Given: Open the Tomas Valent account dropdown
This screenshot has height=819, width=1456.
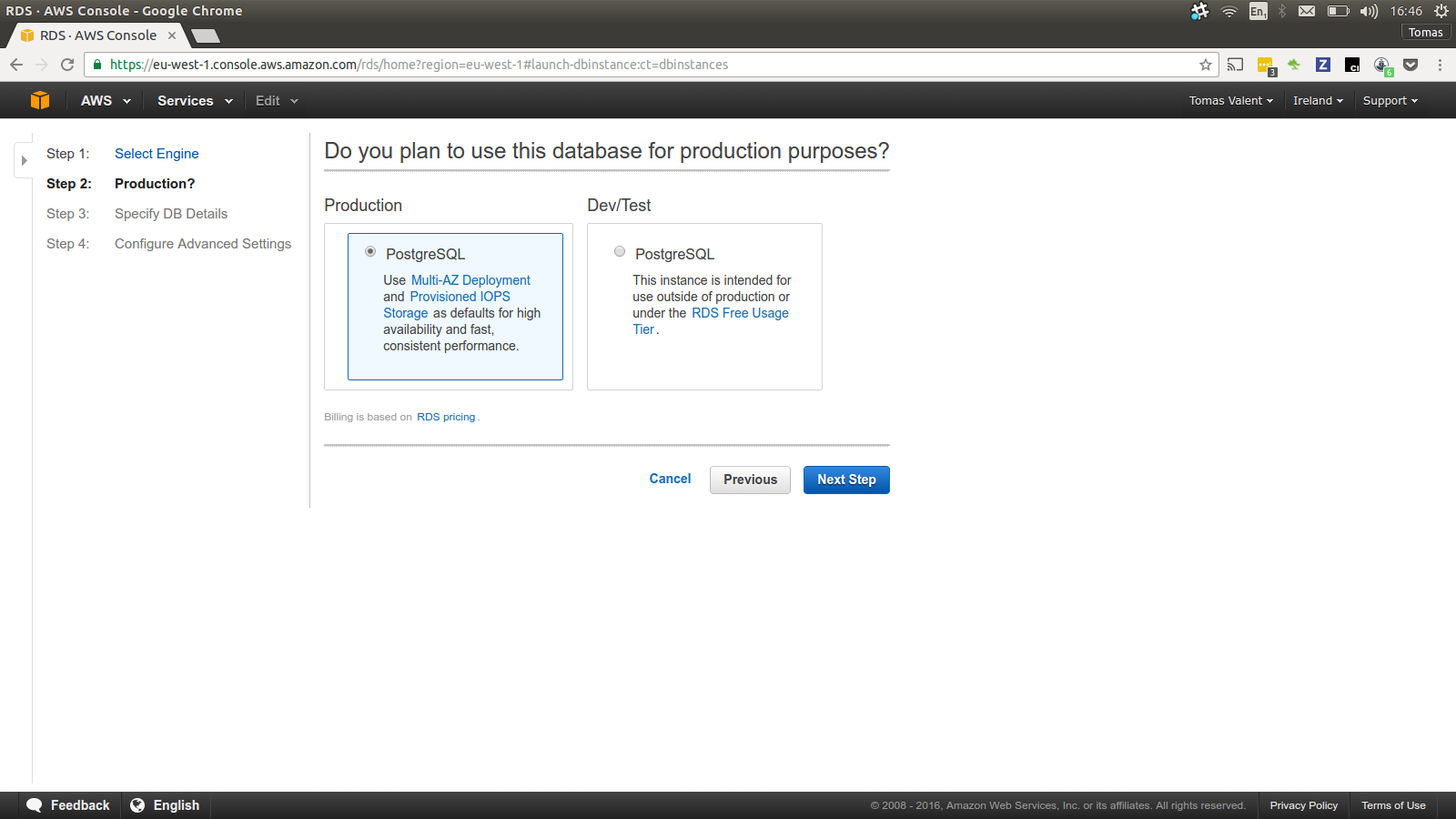Looking at the screenshot, I should [1230, 101].
